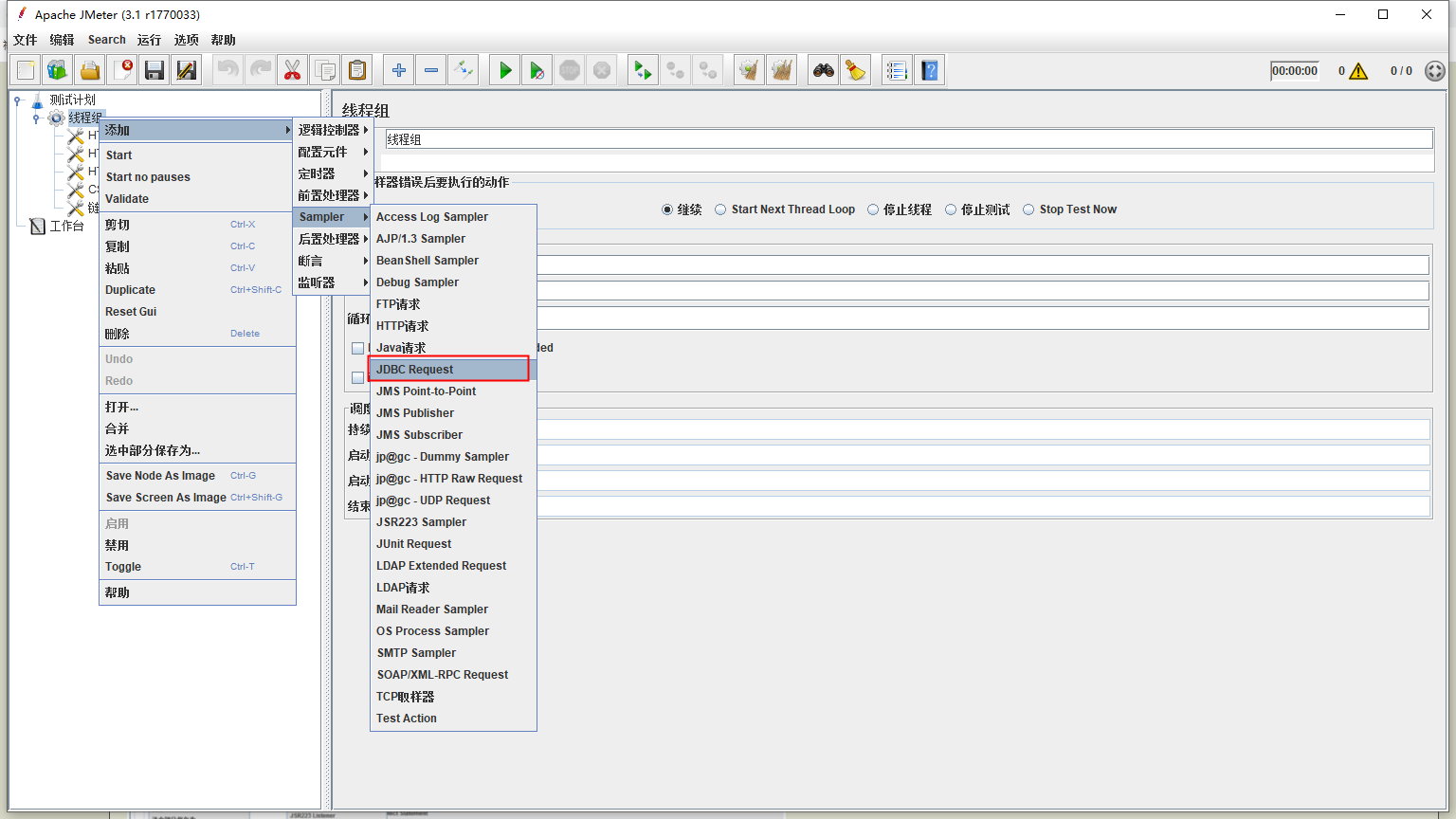Click 删除 in the context menu
The height and width of the screenshot is (819, 1456).
pos(197,334)
